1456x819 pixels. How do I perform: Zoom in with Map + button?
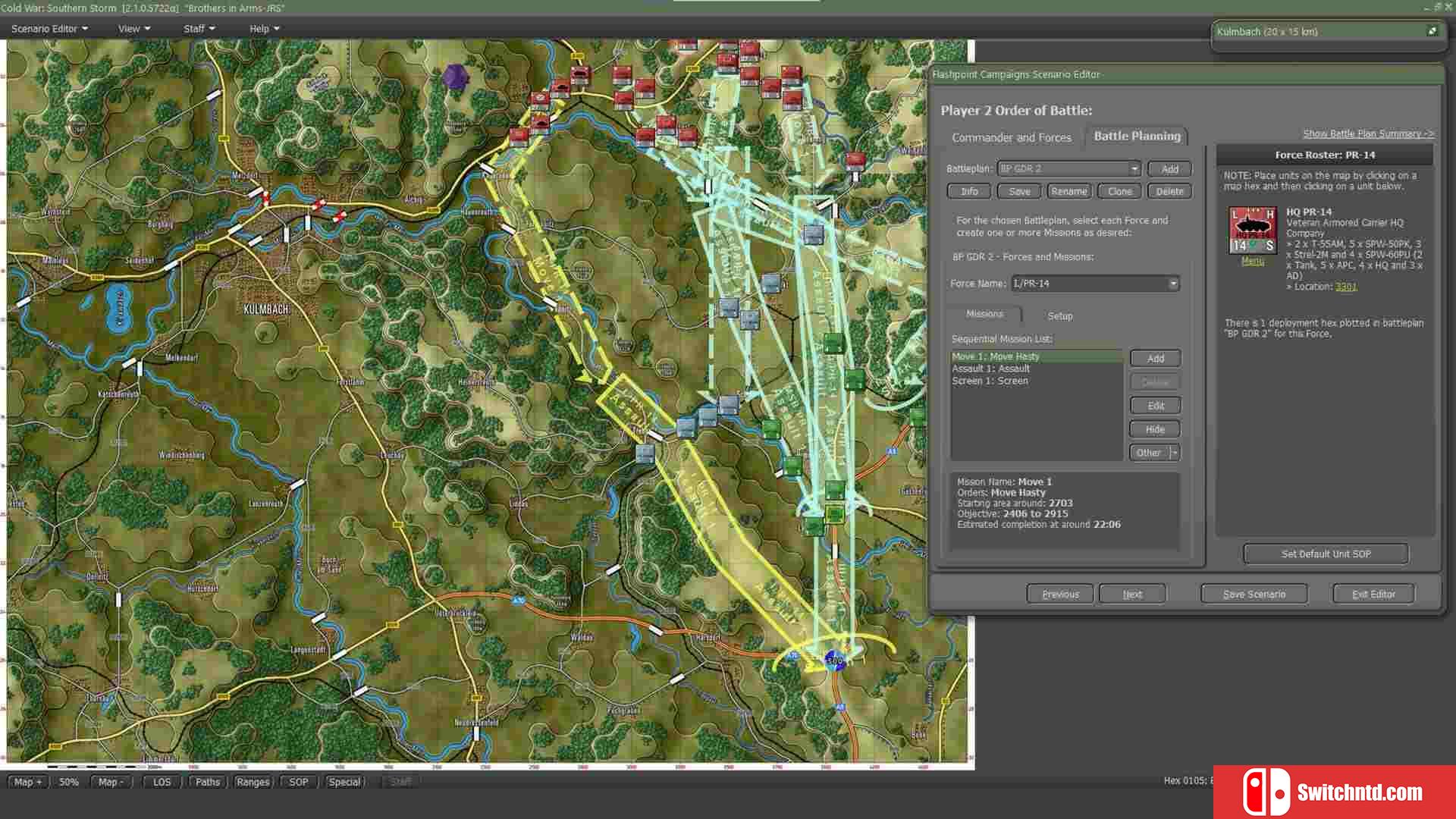[x=28, y=782]
